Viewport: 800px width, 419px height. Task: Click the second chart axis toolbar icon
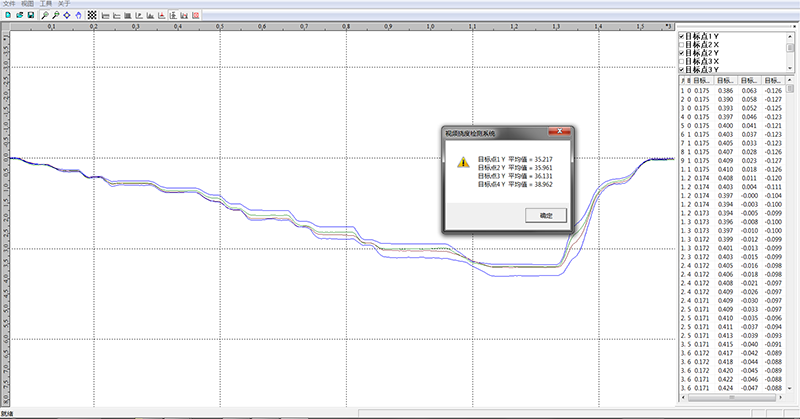click(116, 15)
